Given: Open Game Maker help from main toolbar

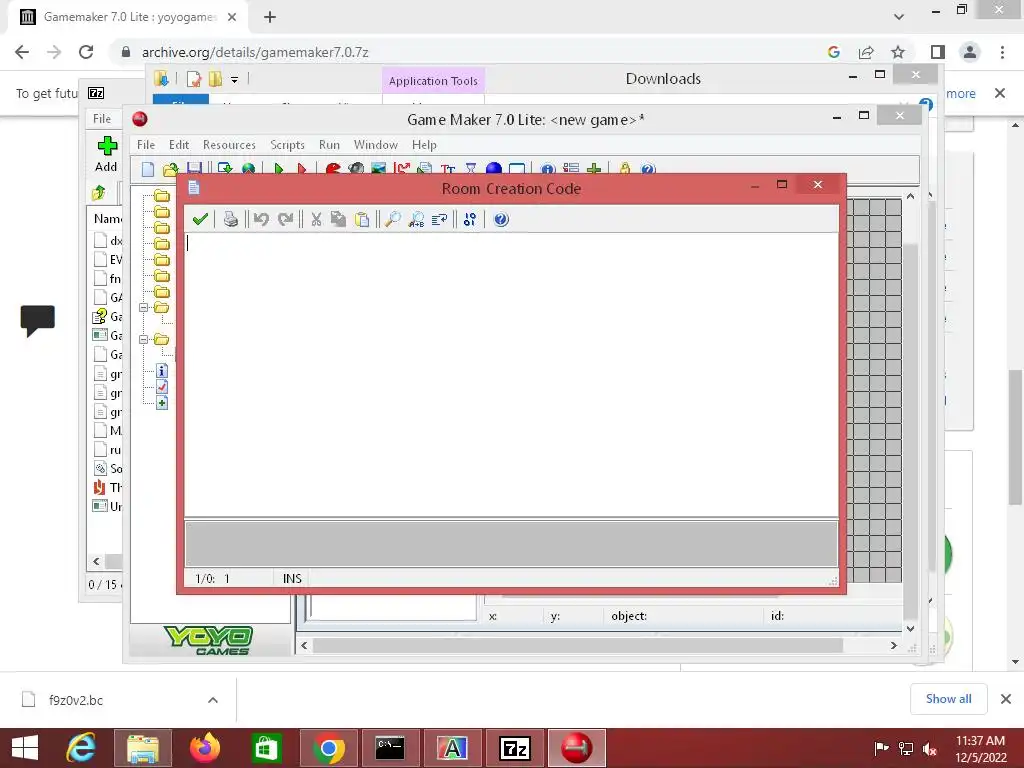Looking at the screenshot, I should click(648, 169).
